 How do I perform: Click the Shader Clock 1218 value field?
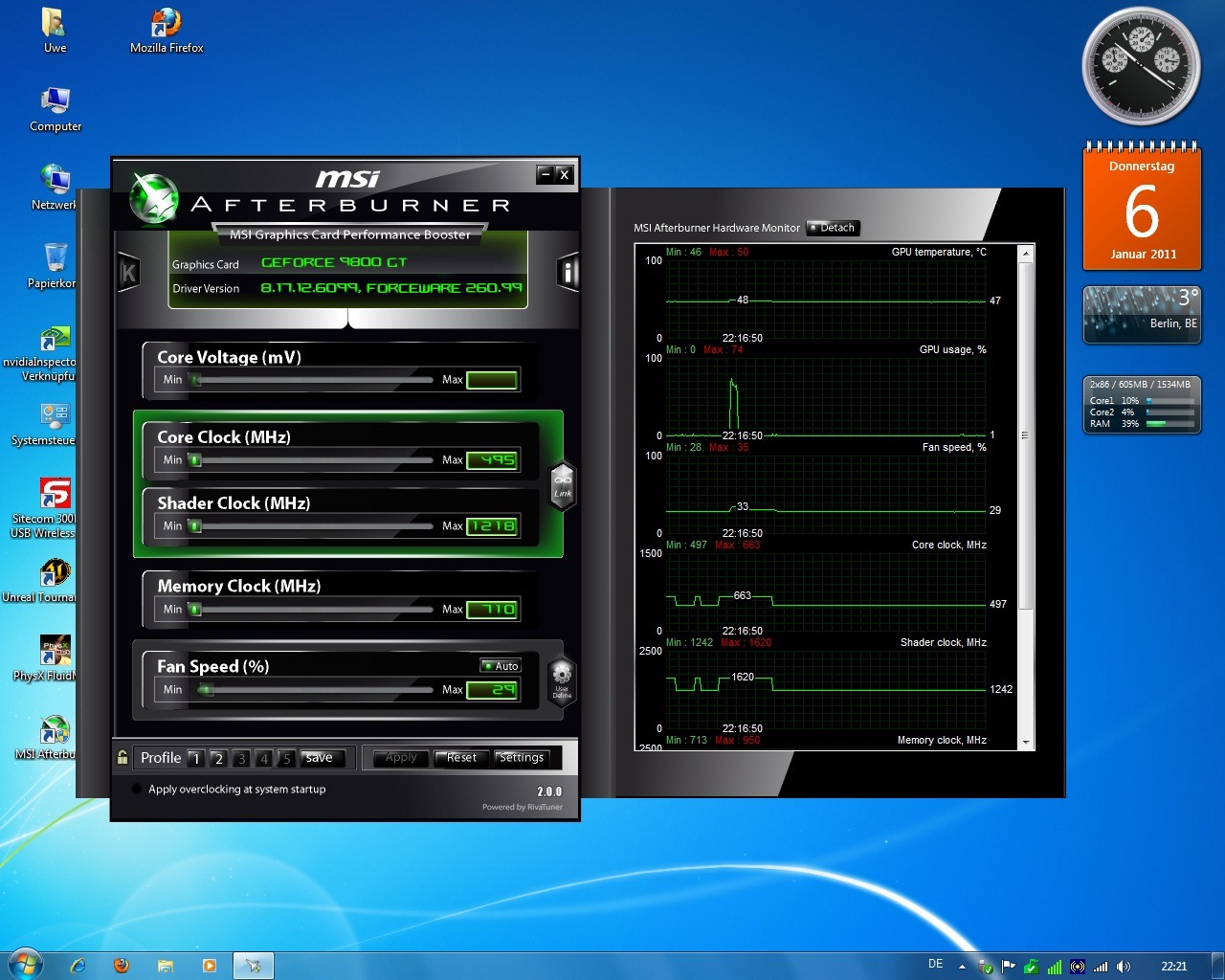point(493,526)
